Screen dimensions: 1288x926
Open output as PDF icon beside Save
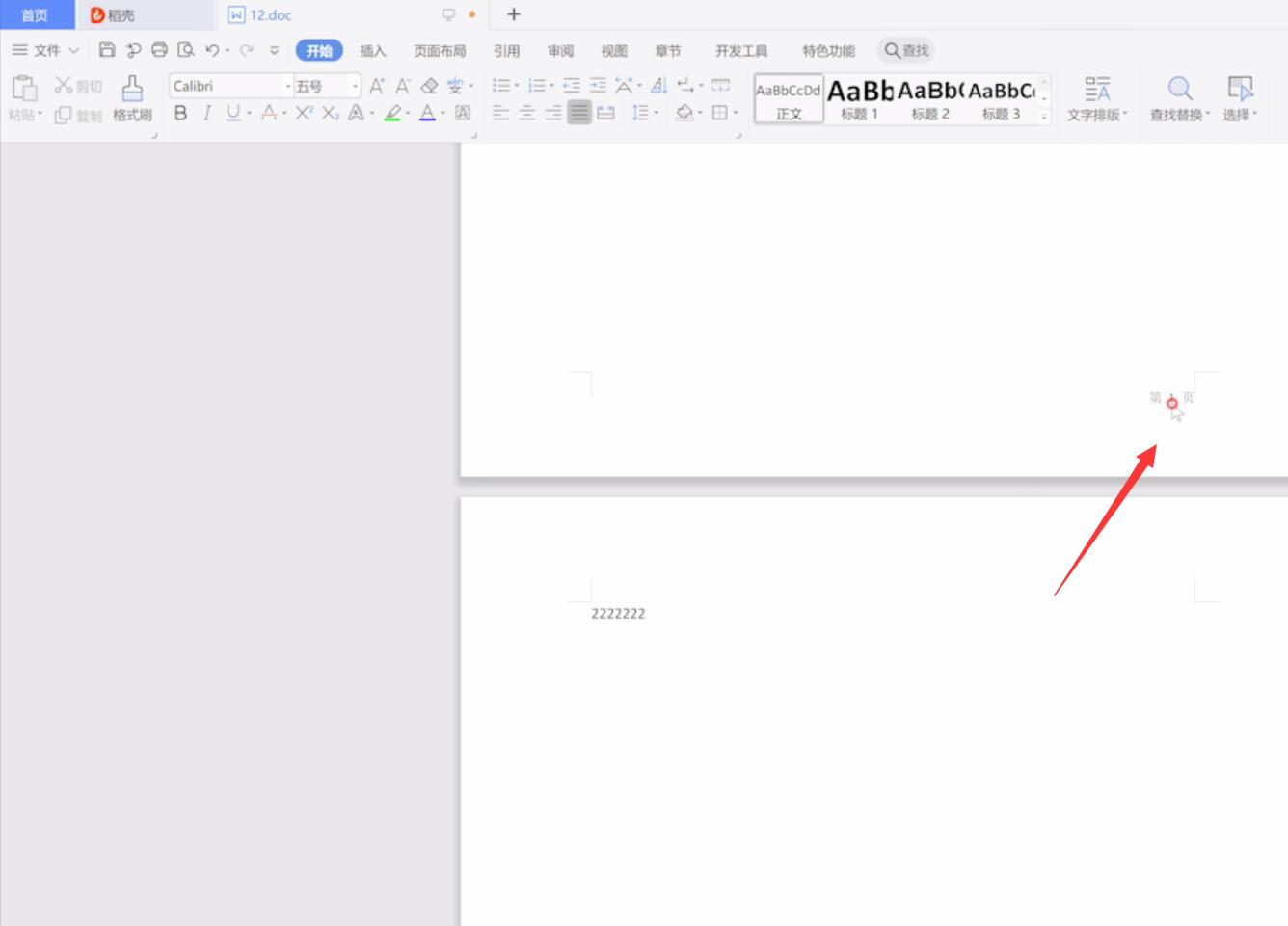tap(133, 50)
